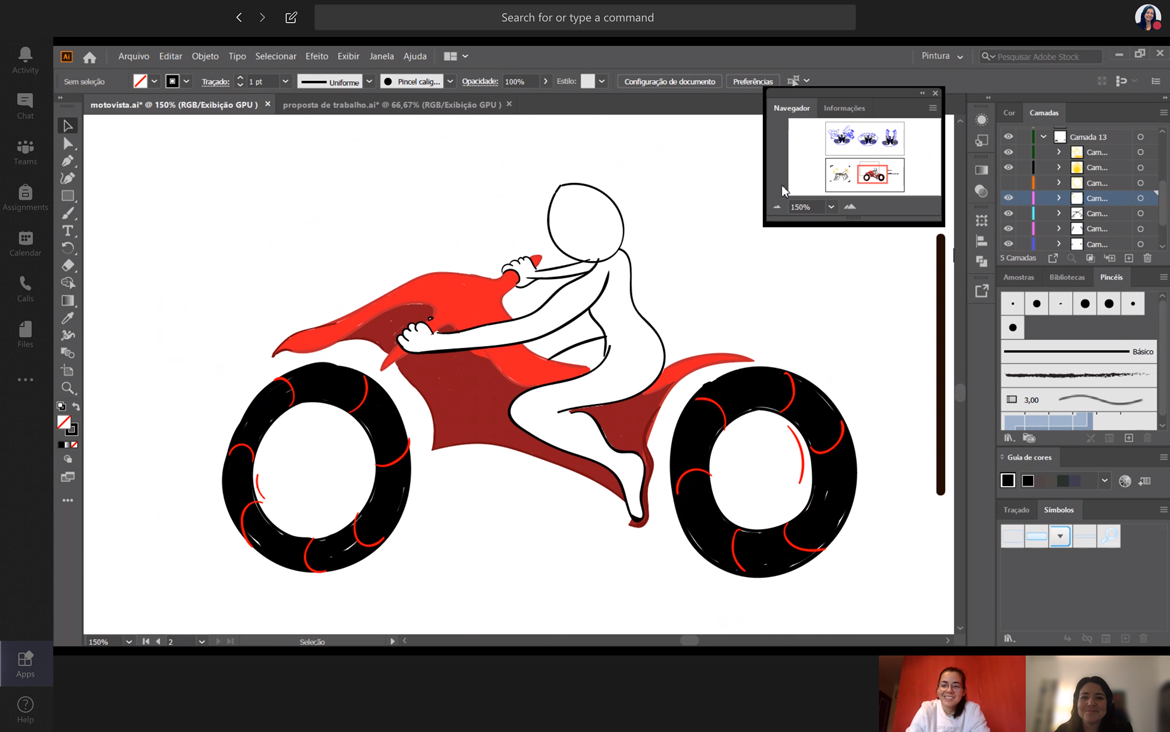Click the Configuração de documento button
Viewport: 1170px width, 732px height.
[x=669, y=82]
